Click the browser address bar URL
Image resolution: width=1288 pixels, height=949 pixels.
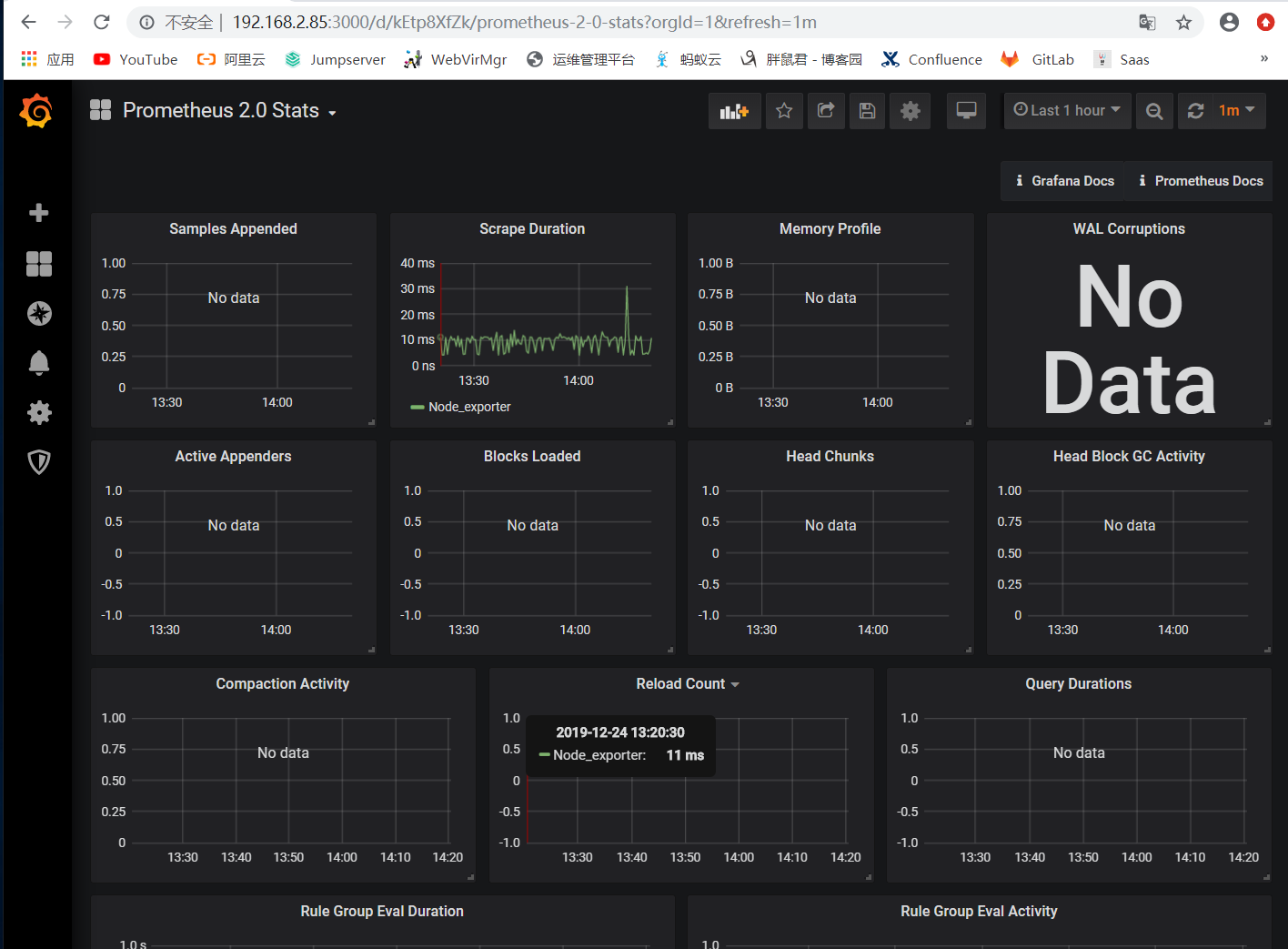pyautogui.click(x=524, y=22)
